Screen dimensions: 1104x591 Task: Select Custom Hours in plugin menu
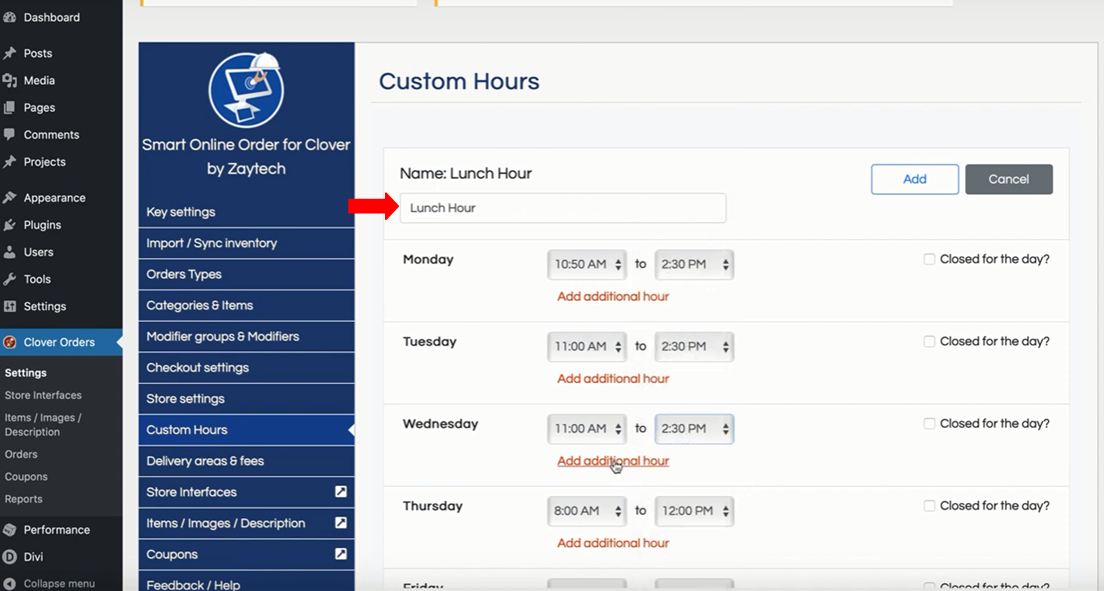pos(246,430)
